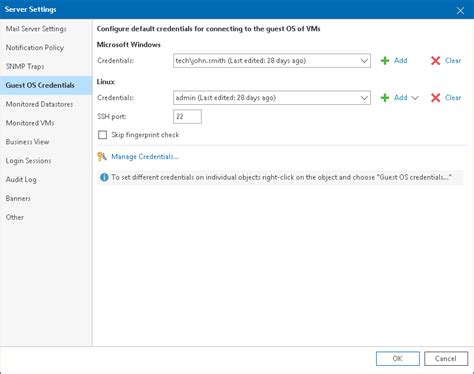Click Clear link for Linux credentials

pyautogui.click(x=453, y=97)
